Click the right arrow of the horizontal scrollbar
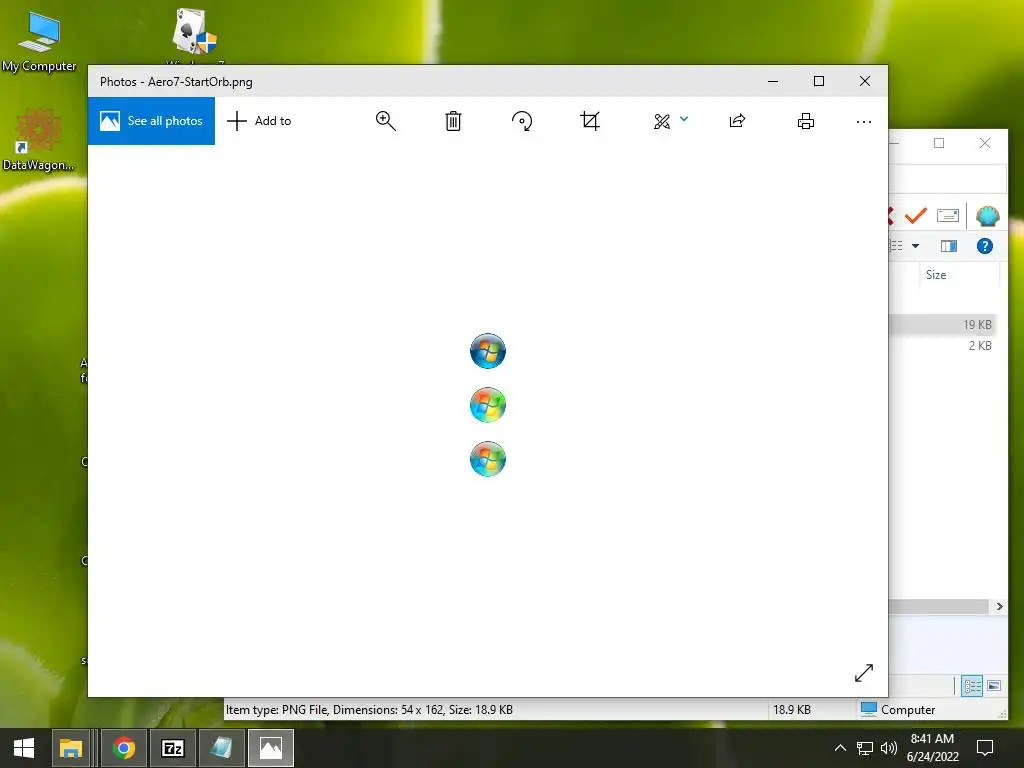 tap(999, 607)
